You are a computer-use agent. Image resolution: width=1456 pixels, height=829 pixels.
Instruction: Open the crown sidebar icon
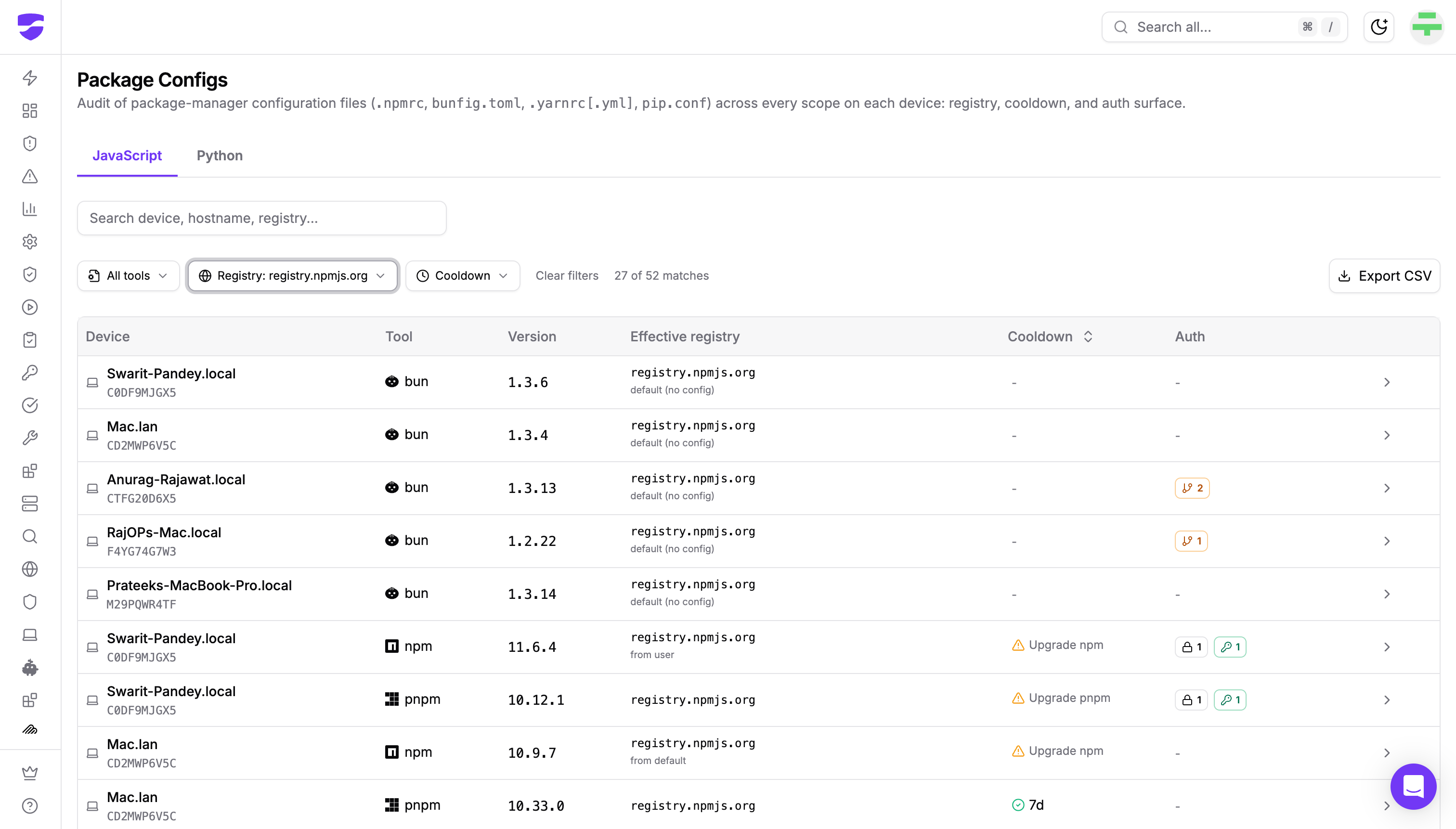click(x=30, y=773)
